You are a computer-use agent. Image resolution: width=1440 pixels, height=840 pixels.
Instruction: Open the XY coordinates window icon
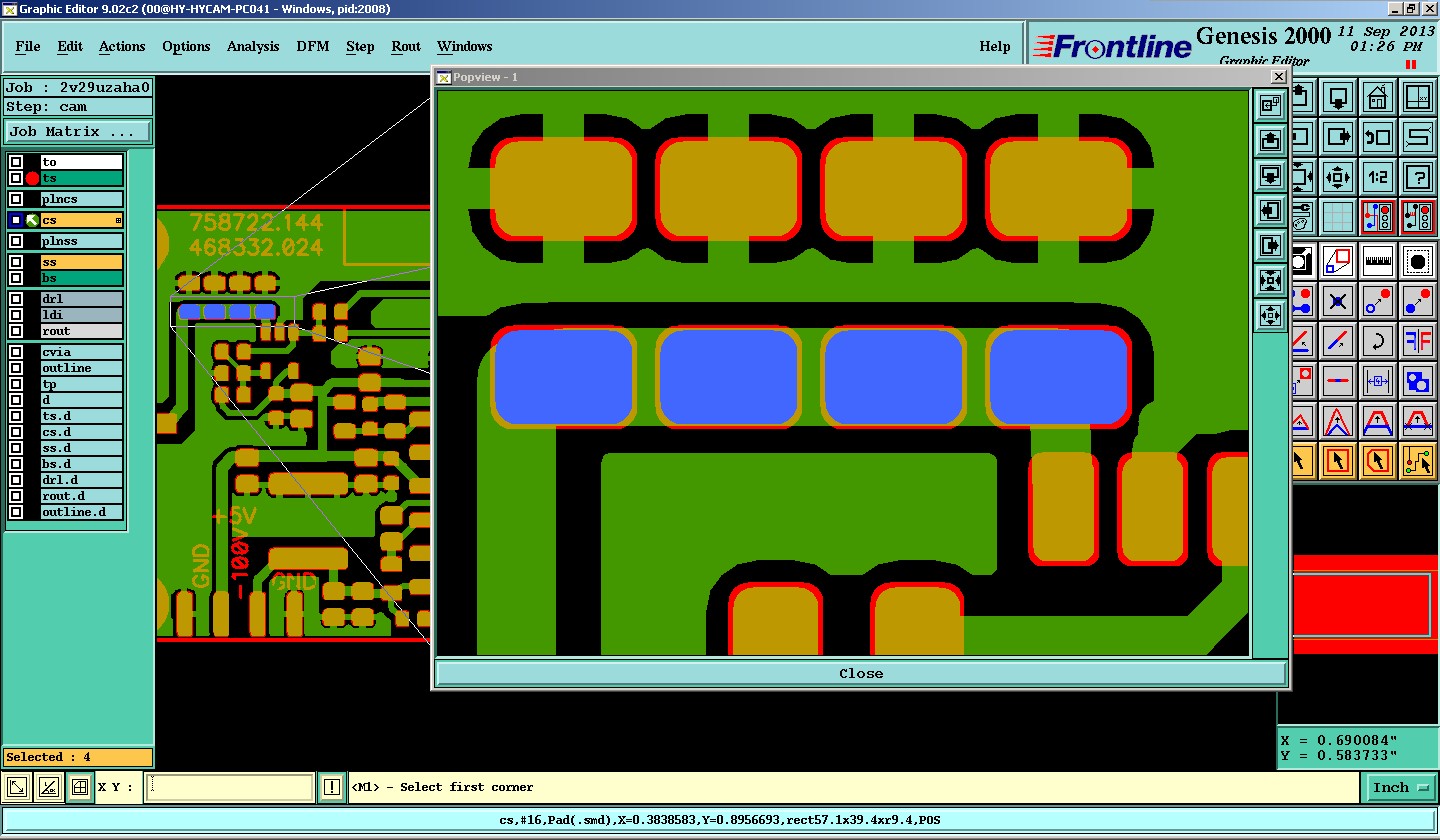pos(1417,98)
